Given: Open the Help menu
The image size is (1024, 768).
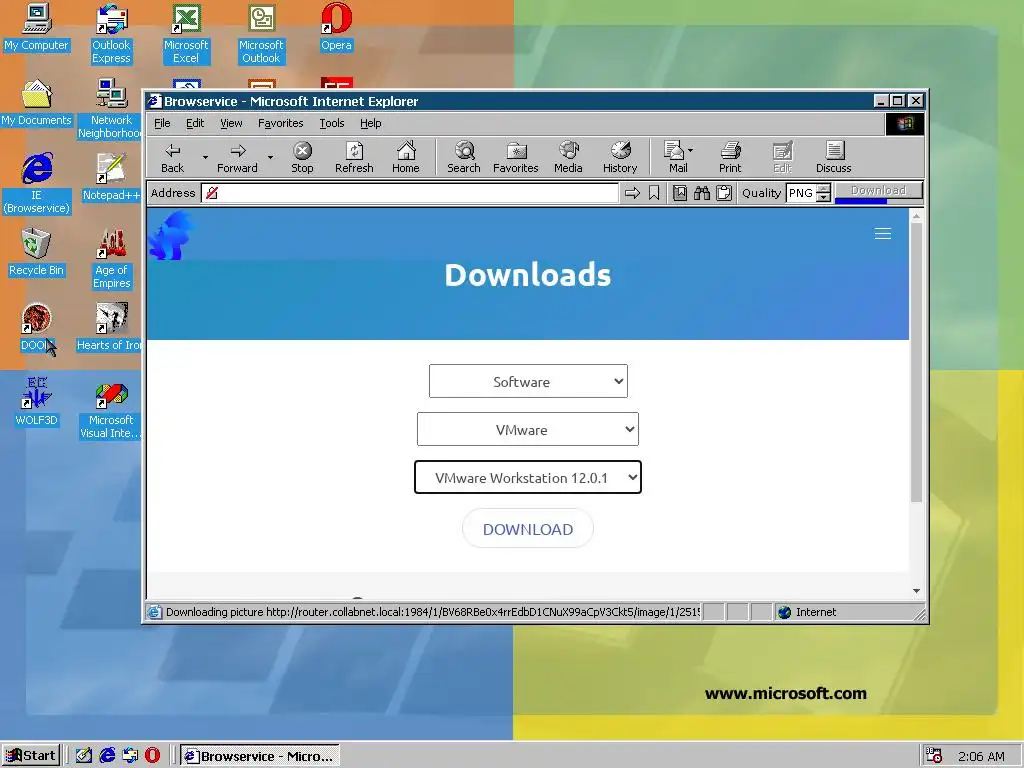Looking at the screenshot, I should pyautogui.click(x=370, y=123).
